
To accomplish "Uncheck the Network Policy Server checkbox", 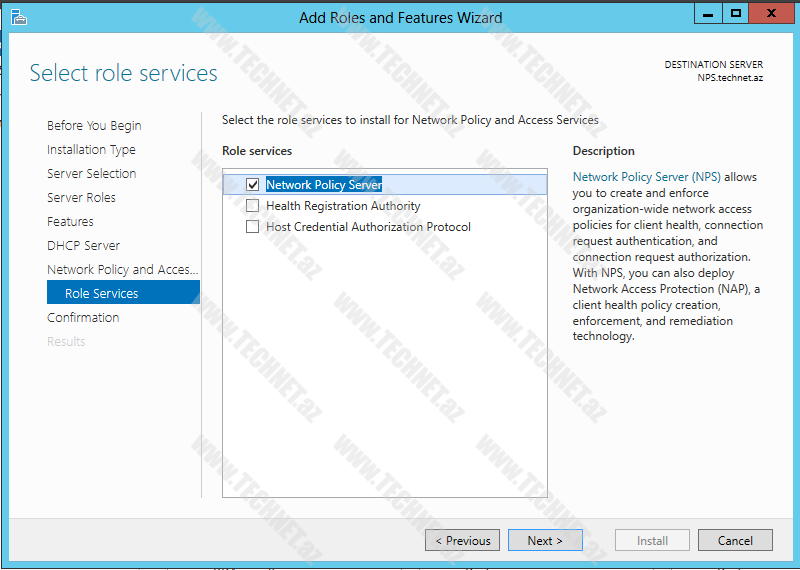I will tap(252, 185).
